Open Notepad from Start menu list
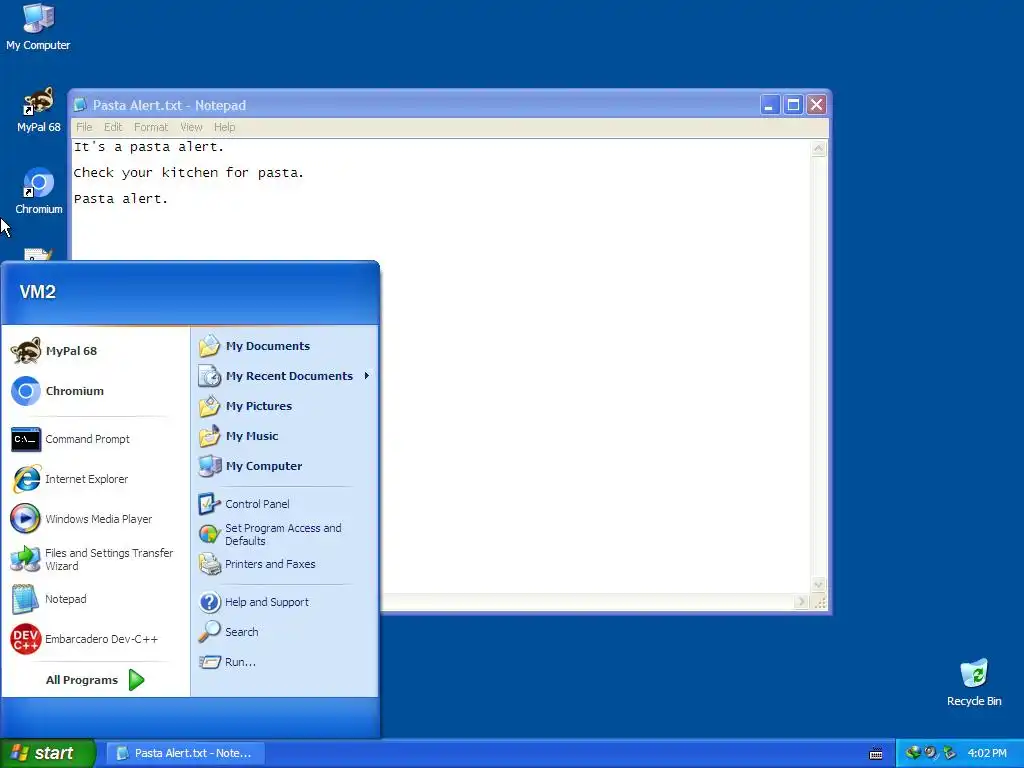This screenshot has width=1024, height=768. 96,600
